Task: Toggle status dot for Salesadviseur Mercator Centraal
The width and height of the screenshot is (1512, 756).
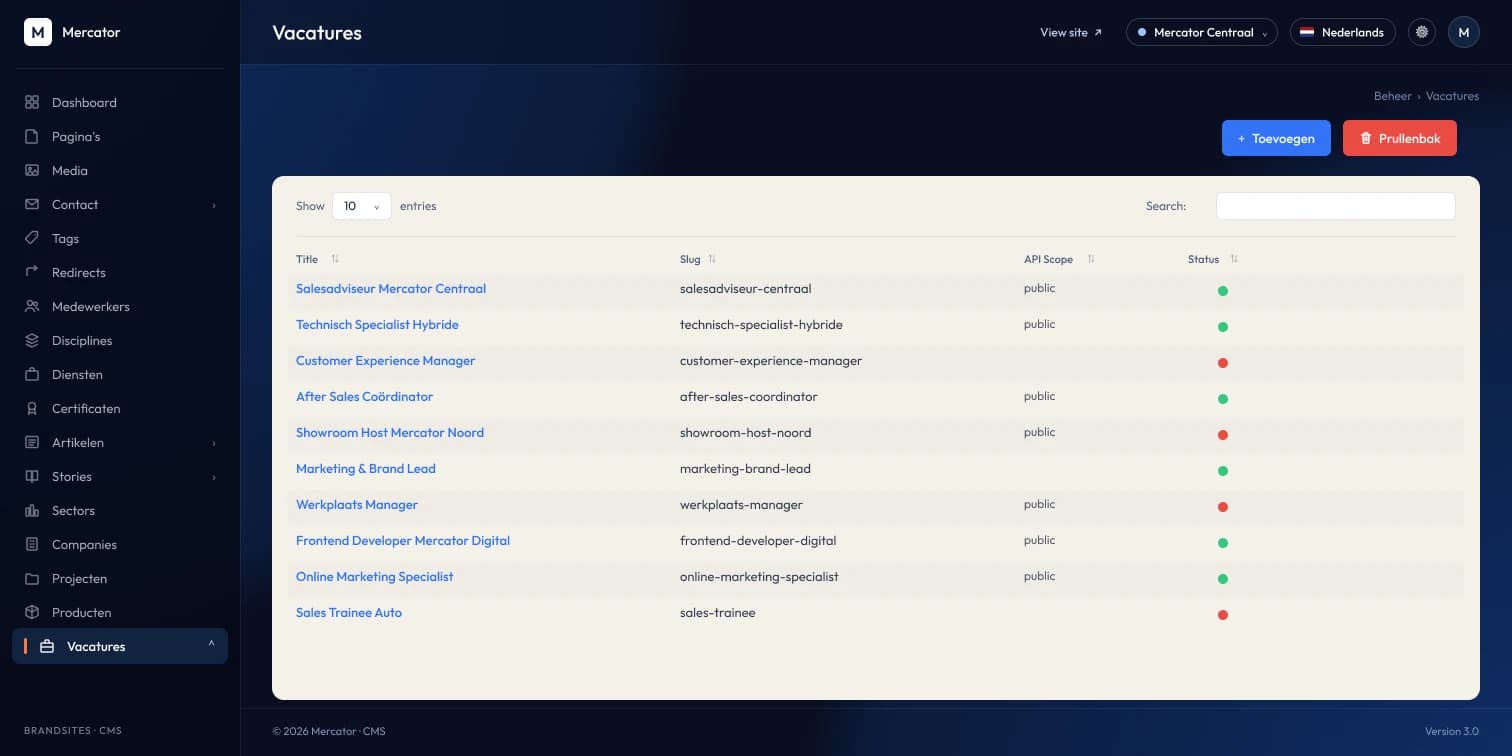Action: 1222,291
